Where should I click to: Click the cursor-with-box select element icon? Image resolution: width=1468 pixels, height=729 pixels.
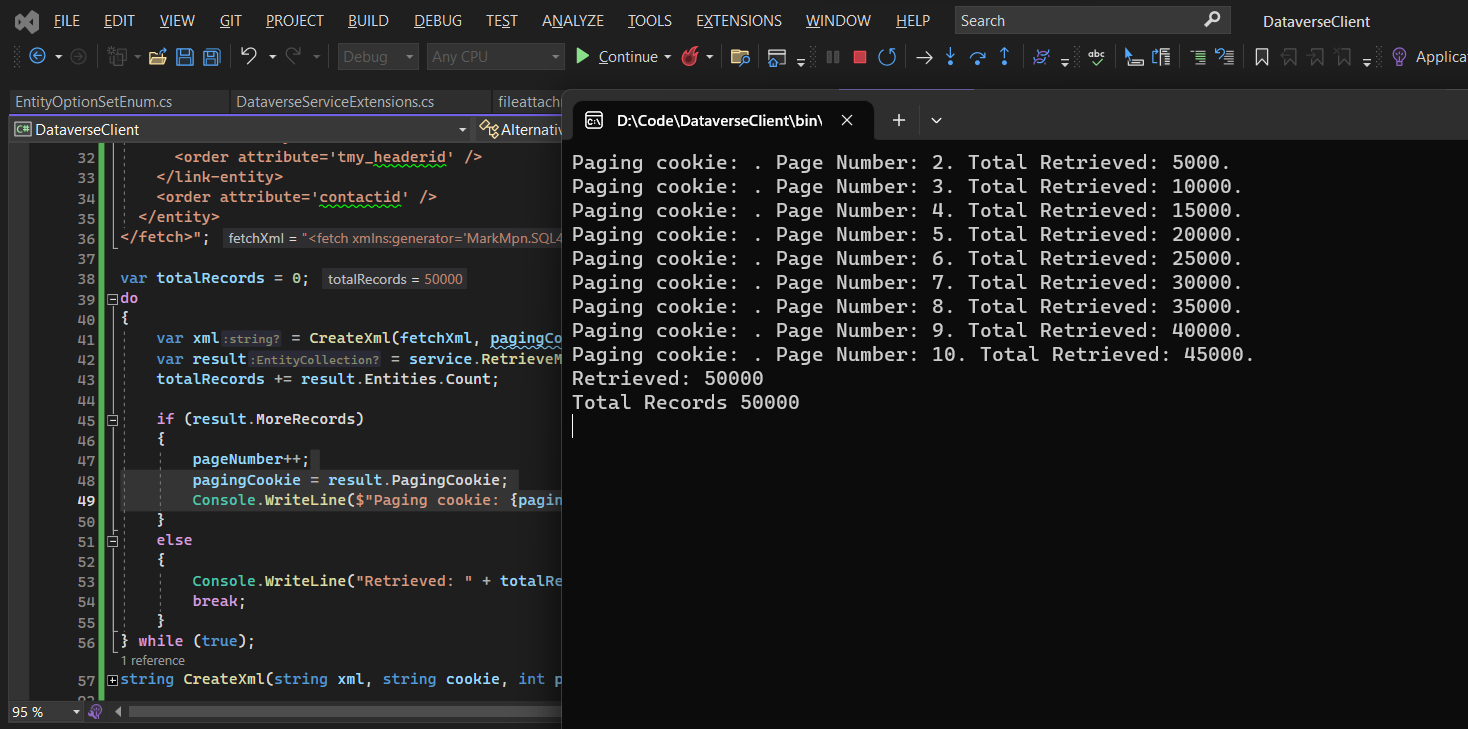(1134, 57)
